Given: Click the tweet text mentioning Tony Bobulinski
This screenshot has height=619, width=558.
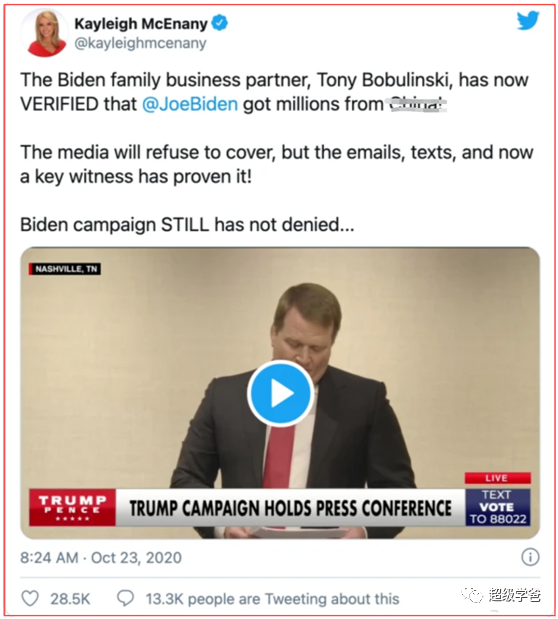Looking at the screenshot, I should (x=274, y=92).
